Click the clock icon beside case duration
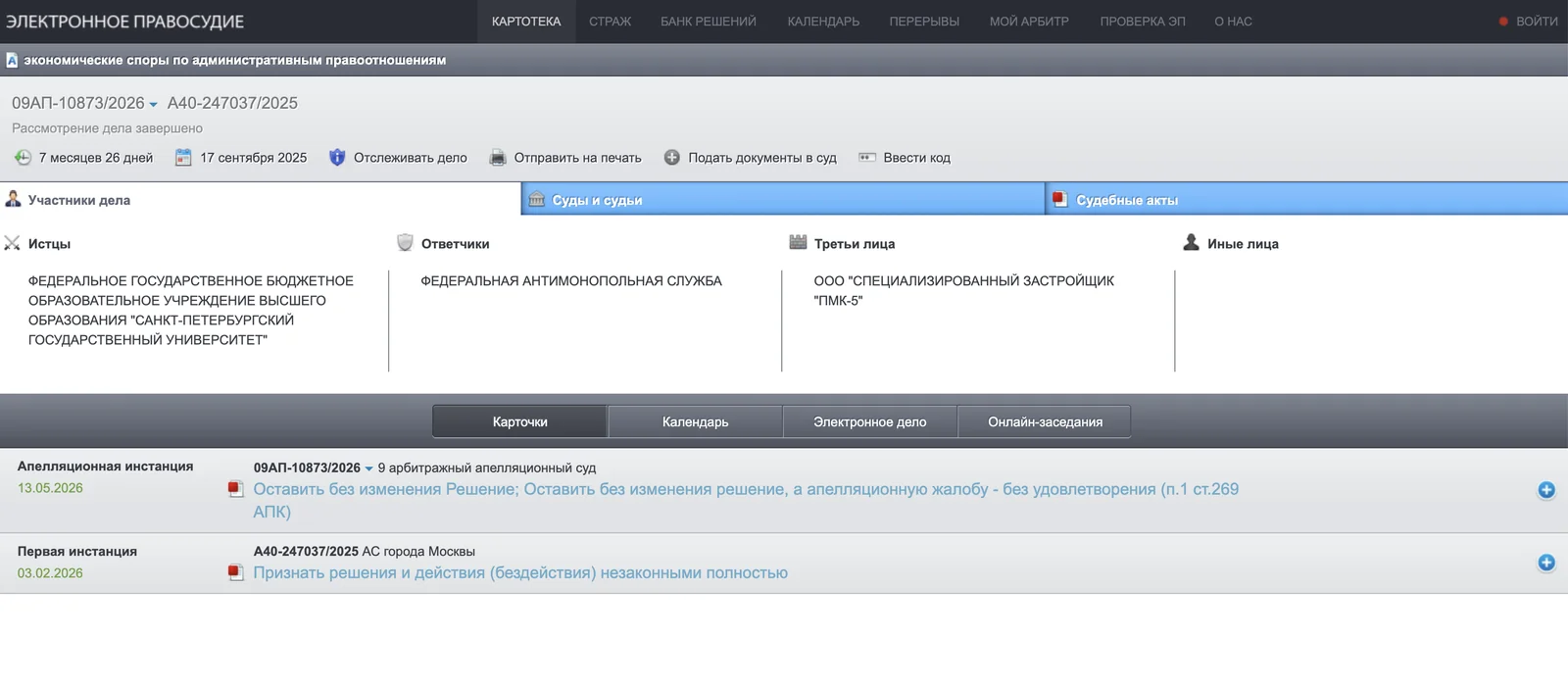 click(x=23, y=158)
